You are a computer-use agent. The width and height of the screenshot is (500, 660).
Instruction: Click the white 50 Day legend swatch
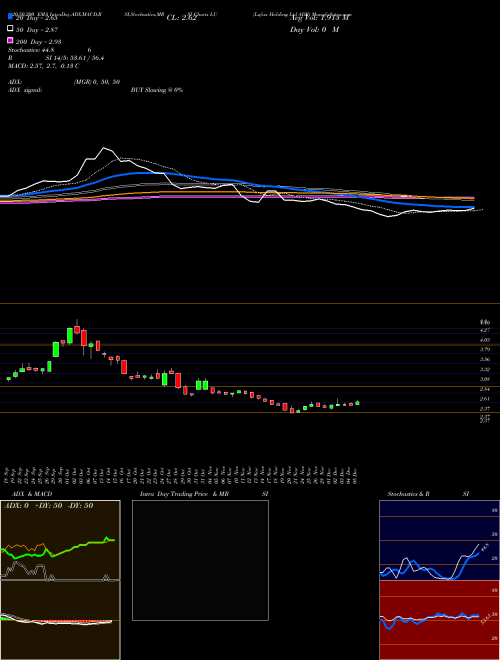(x=10, y=29)
